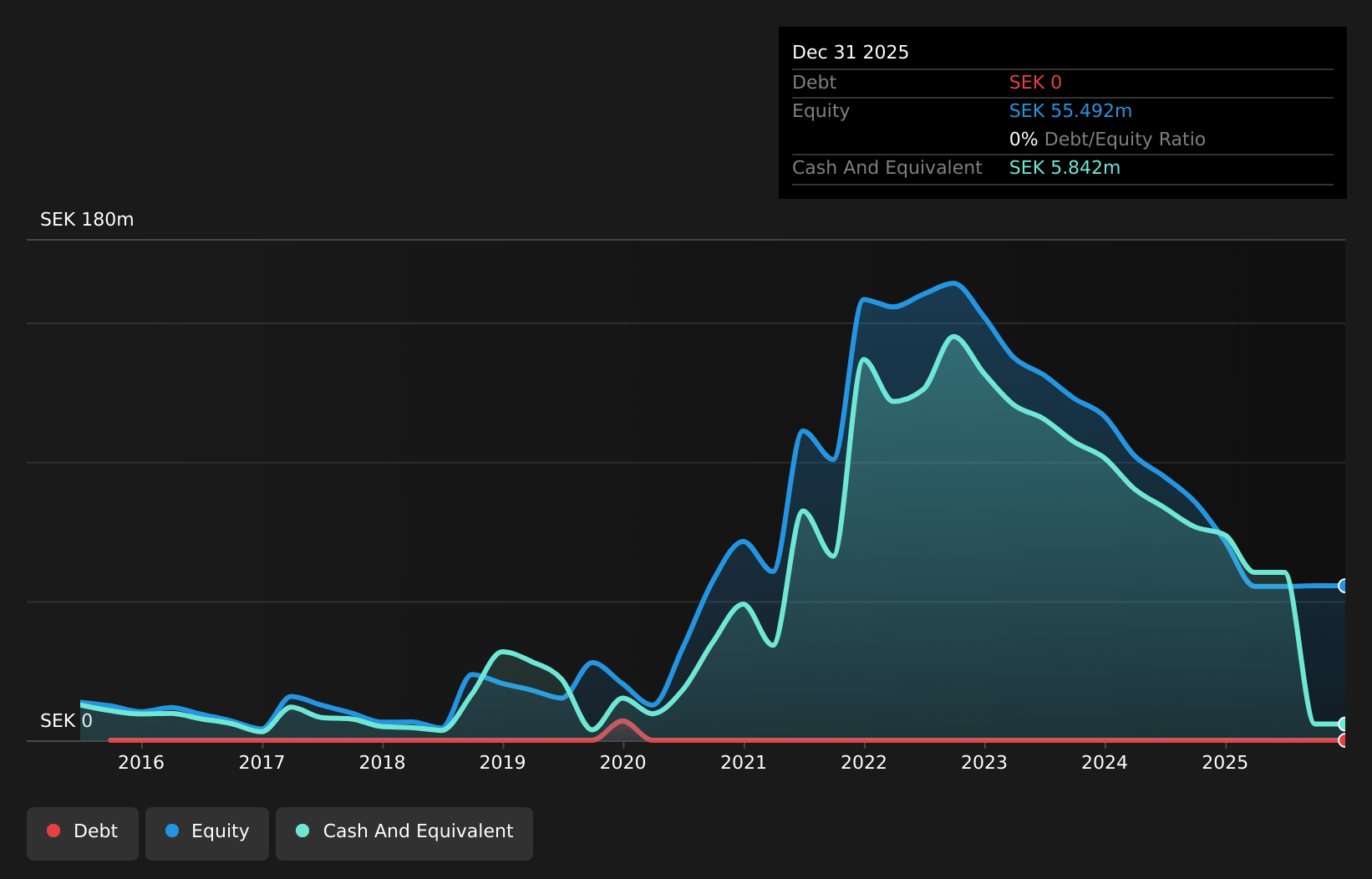Click the teal Cash And Equivalent legend dot
The height and width of the screenshot is (879, 1372).
[x=302, y=831]
